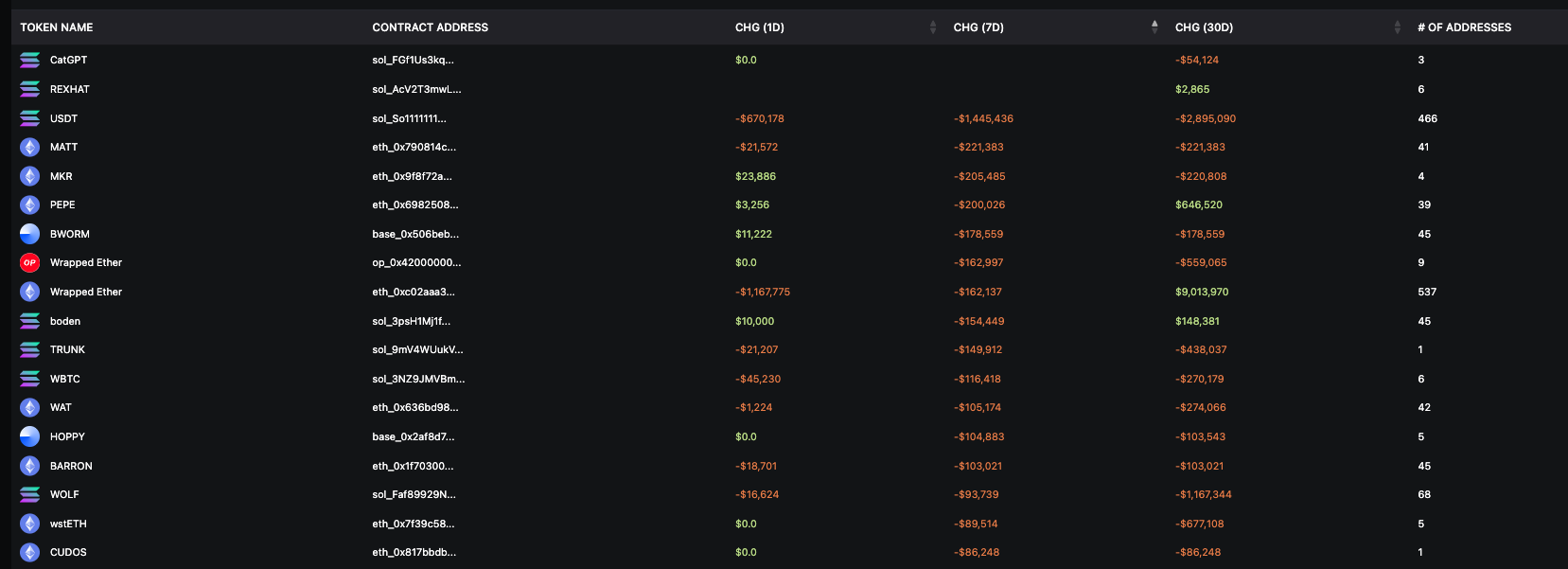Sort by CHG (1D) arrow toggle

pyautogui.click(x=933, y=27)
